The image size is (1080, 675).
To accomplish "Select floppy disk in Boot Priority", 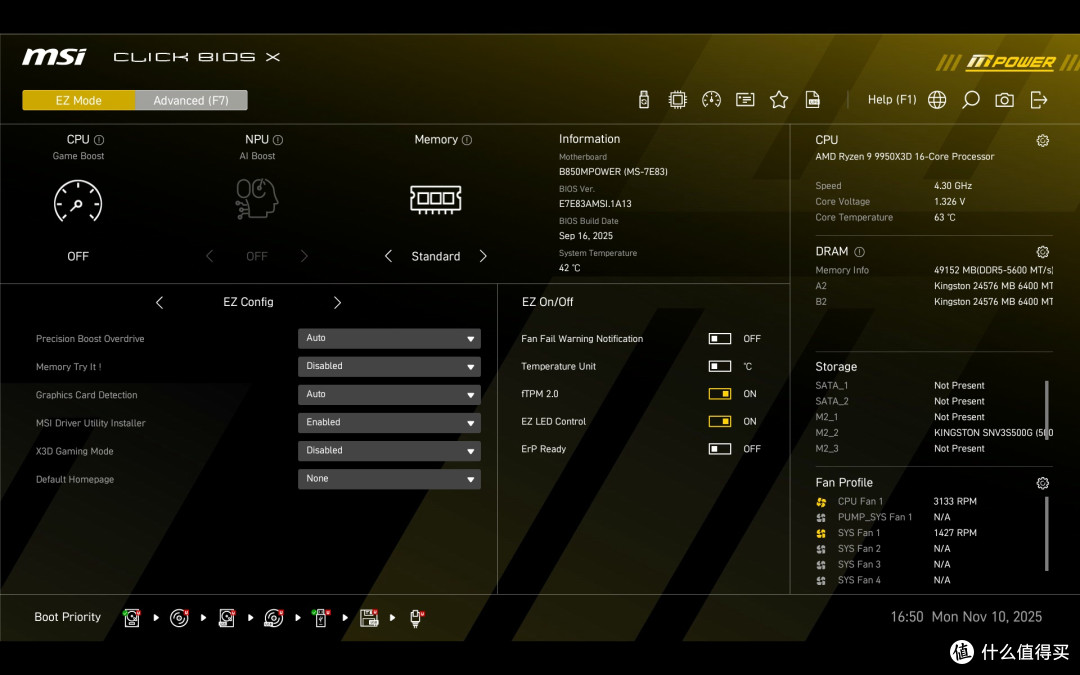I will [x=369, y=618].
